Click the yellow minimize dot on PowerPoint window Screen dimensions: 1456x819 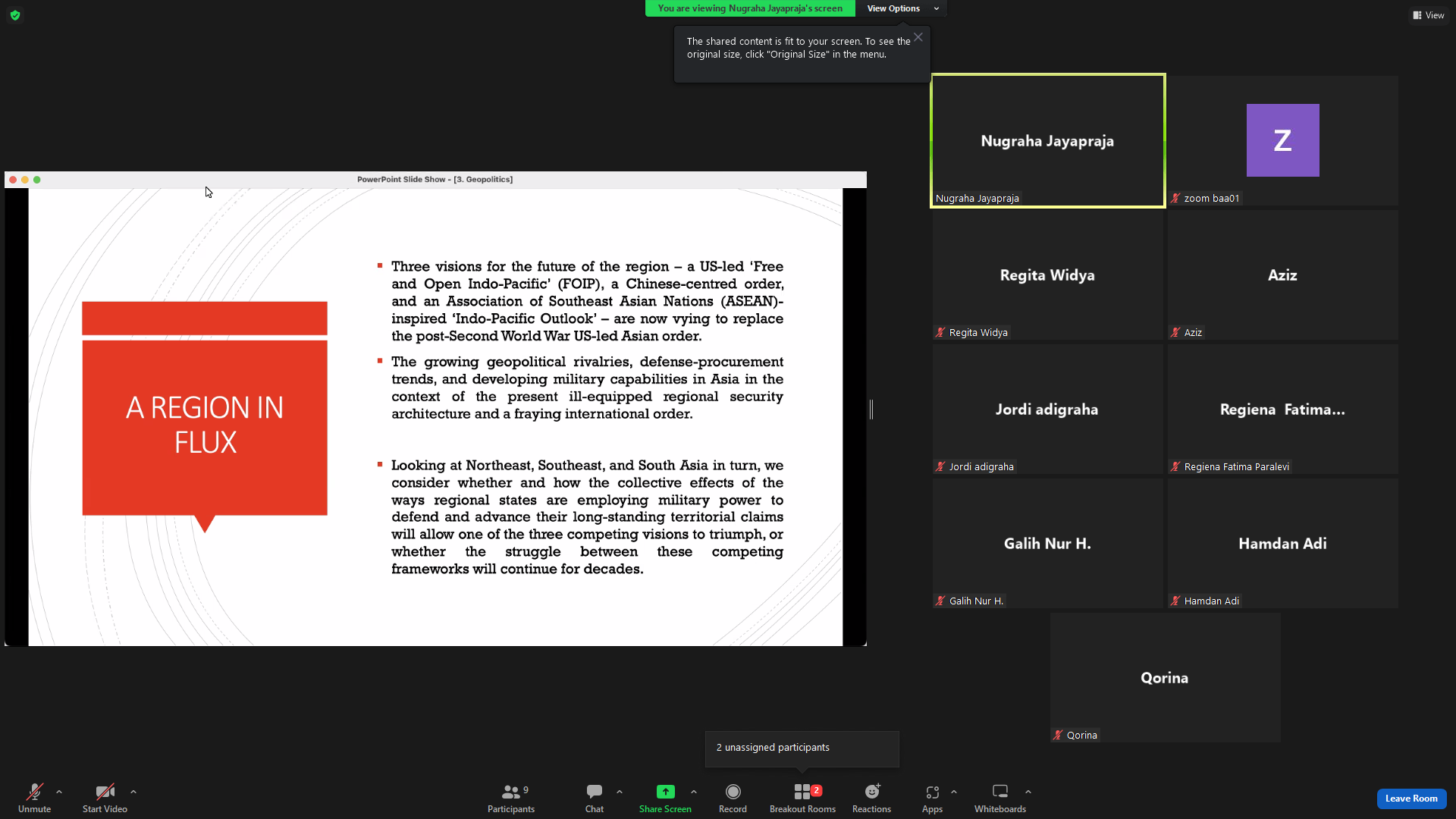click(x=25, y=180)
